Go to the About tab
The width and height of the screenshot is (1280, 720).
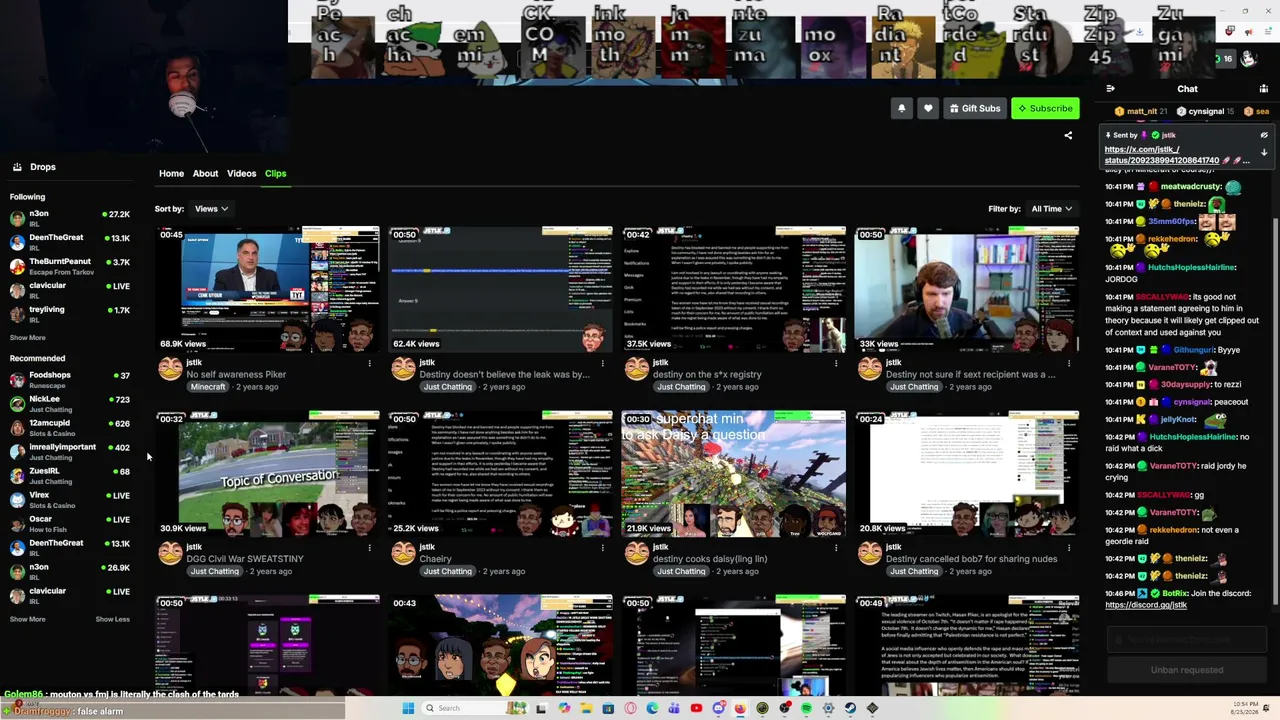pos(205,174)
